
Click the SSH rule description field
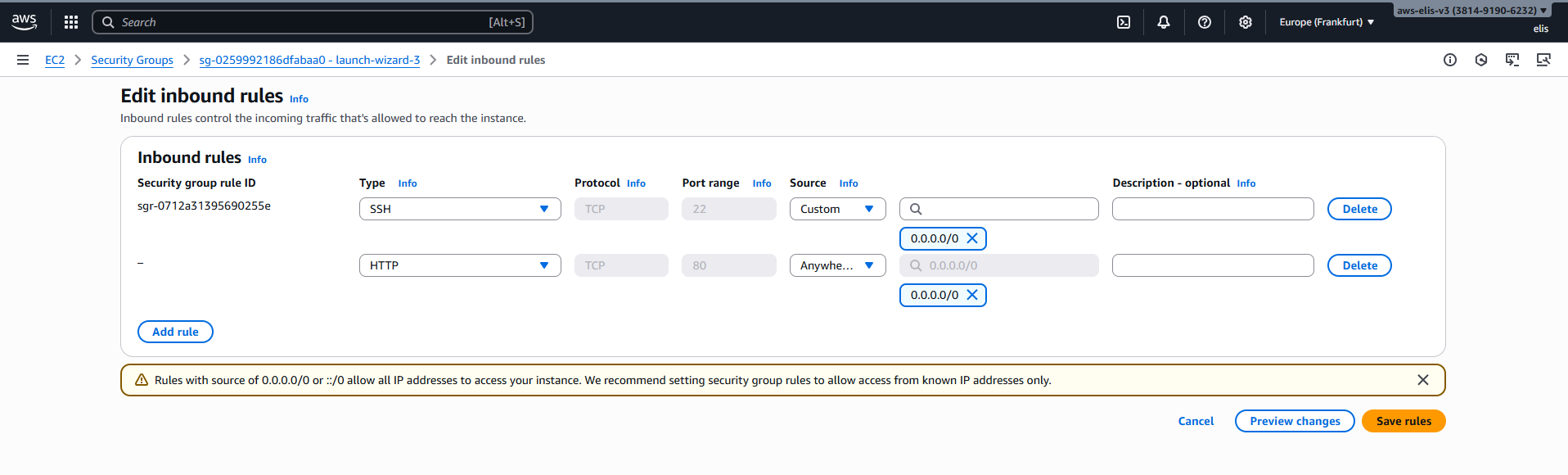pos(1212,209)
